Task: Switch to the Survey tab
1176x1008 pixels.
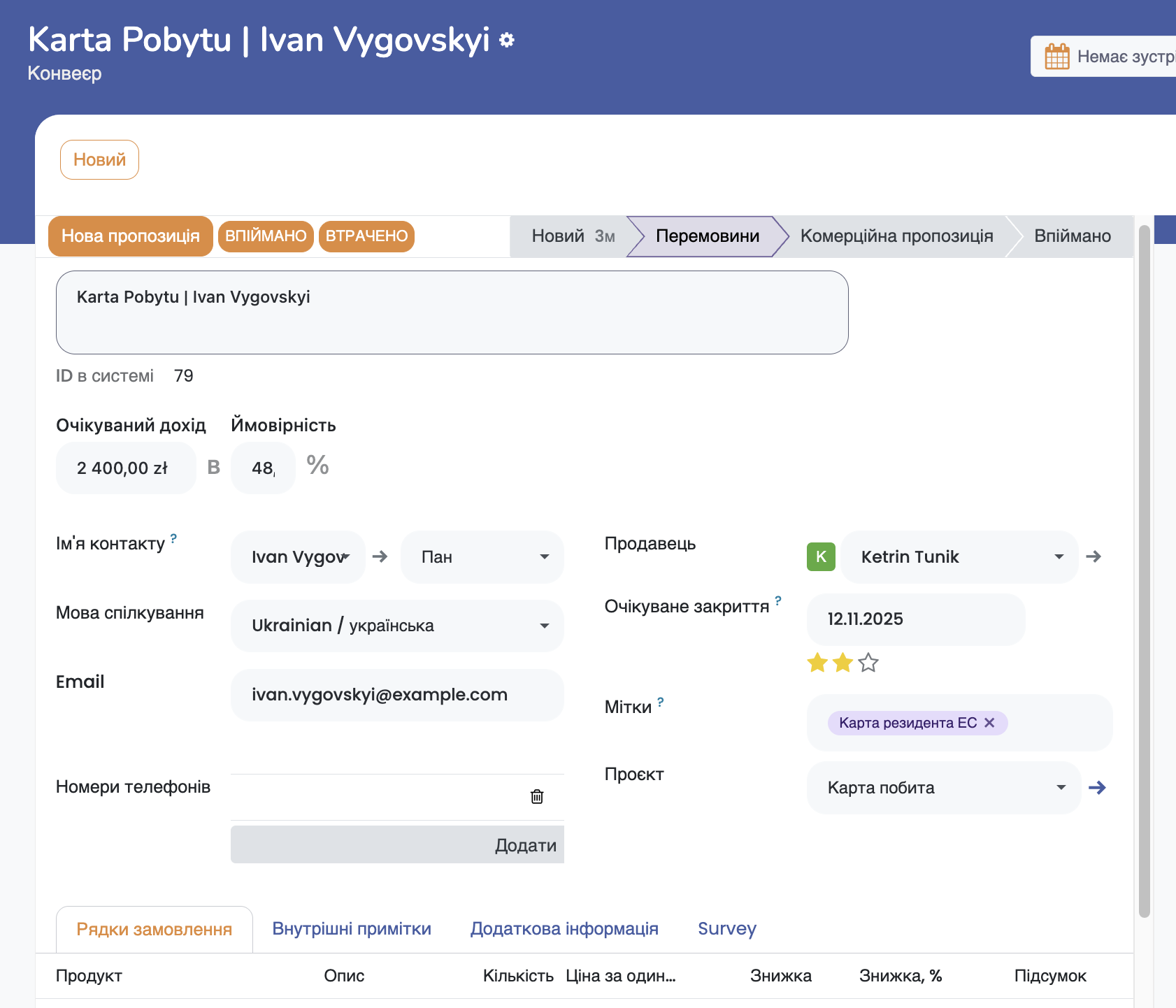Action: pyautogui.click(x=726, y=928)
